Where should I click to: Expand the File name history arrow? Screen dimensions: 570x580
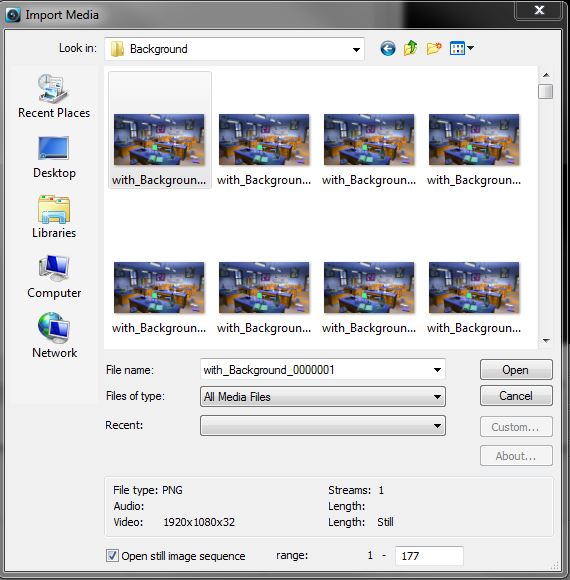(437, 370)
